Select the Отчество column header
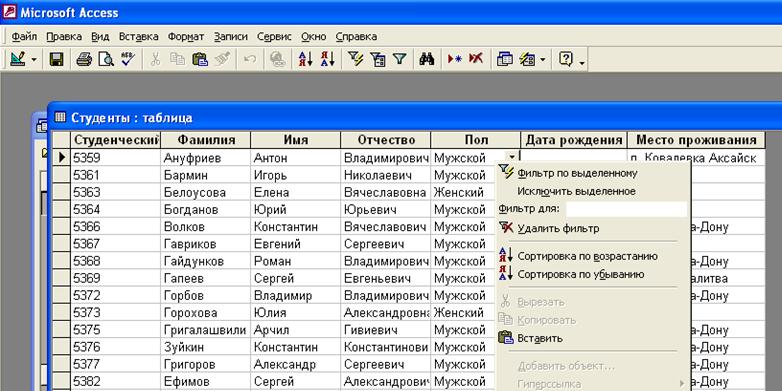 pyautogui.click(x=386, y=140)
